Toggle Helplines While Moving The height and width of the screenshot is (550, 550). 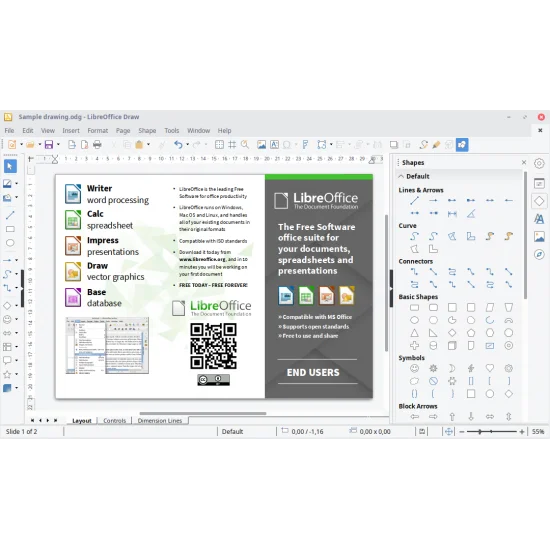pyautogui.click(x=232, y=145)
